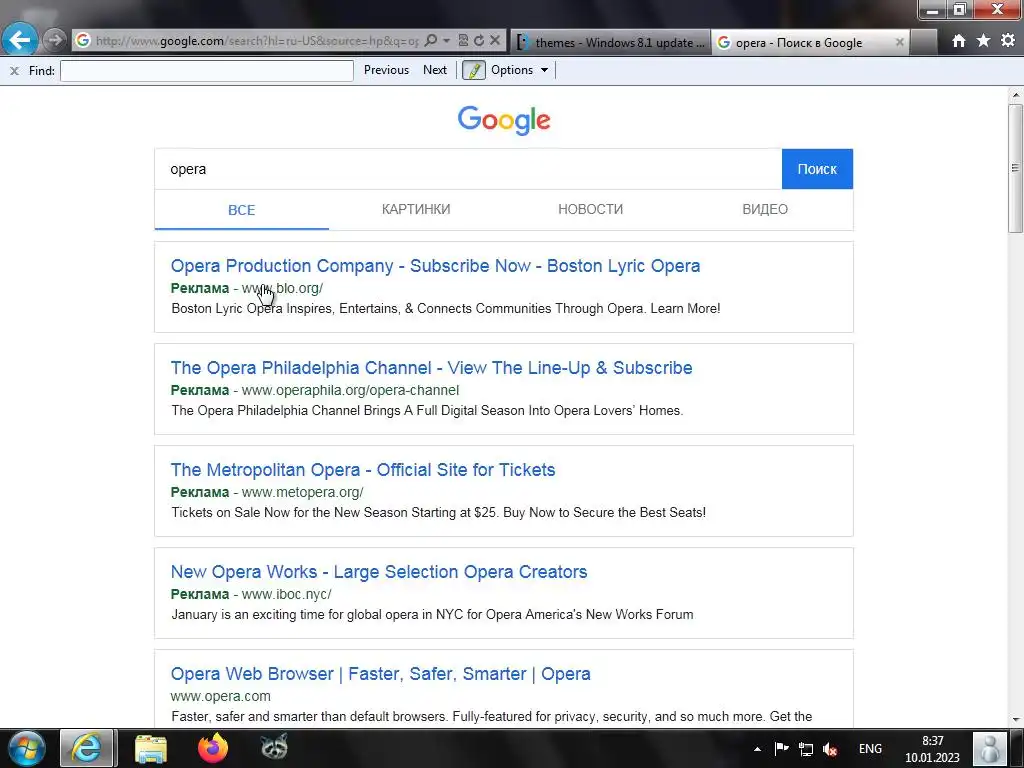Click the 'January is an exciting time' description
The width and height of the screenshot is (1024, 768).
(x=432, y=614)
